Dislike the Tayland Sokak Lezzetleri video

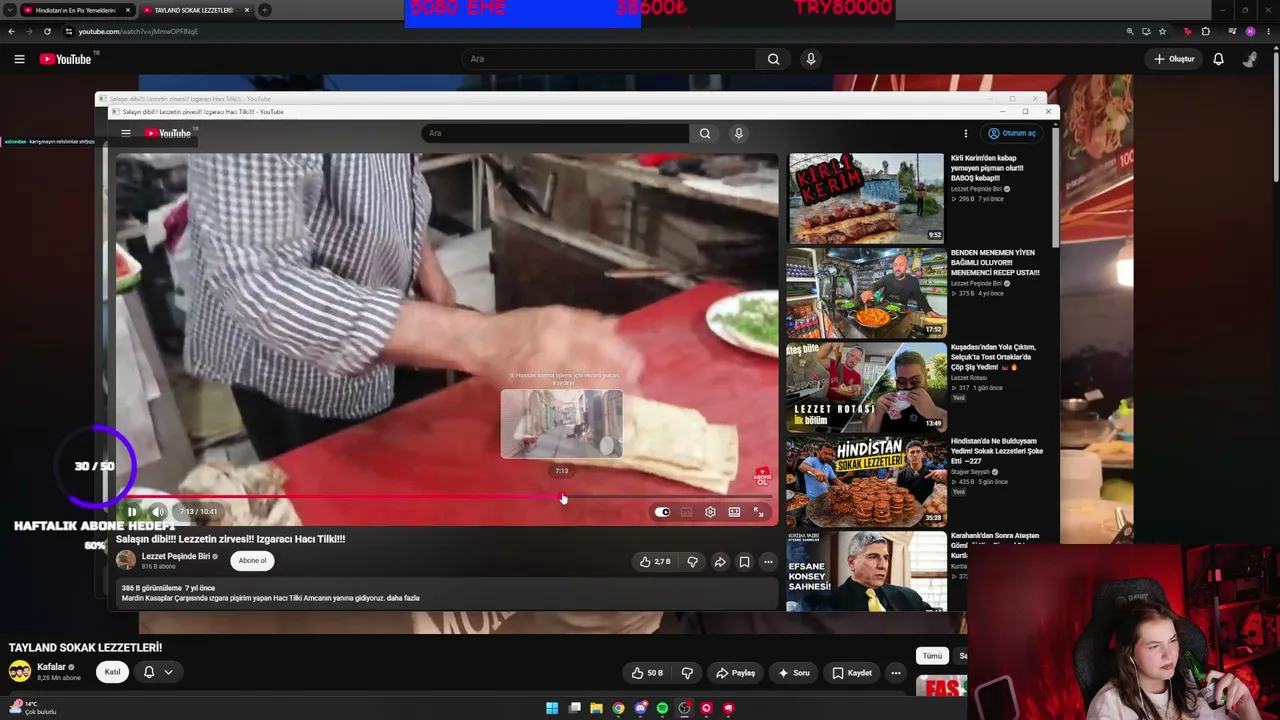pos(687,673)
